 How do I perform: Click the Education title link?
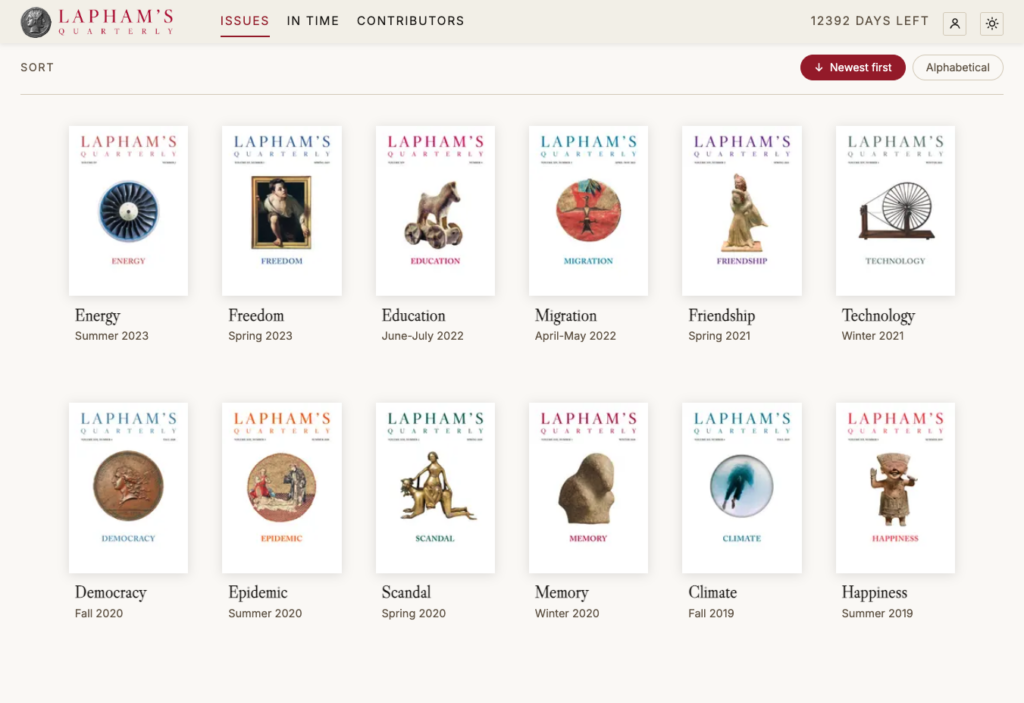[x=413, y=316]
